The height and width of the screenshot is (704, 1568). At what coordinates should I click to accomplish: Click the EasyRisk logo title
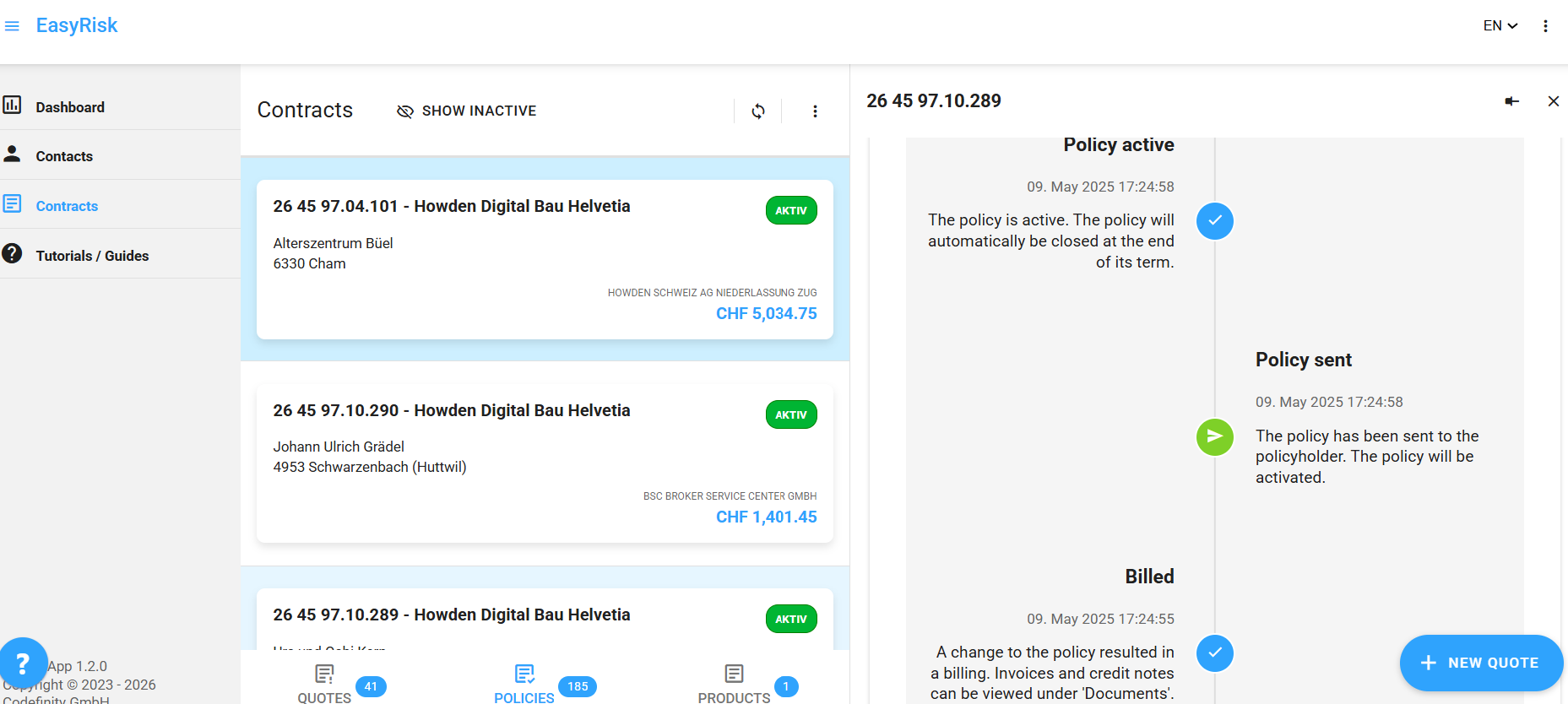click(x=77, y=25)
